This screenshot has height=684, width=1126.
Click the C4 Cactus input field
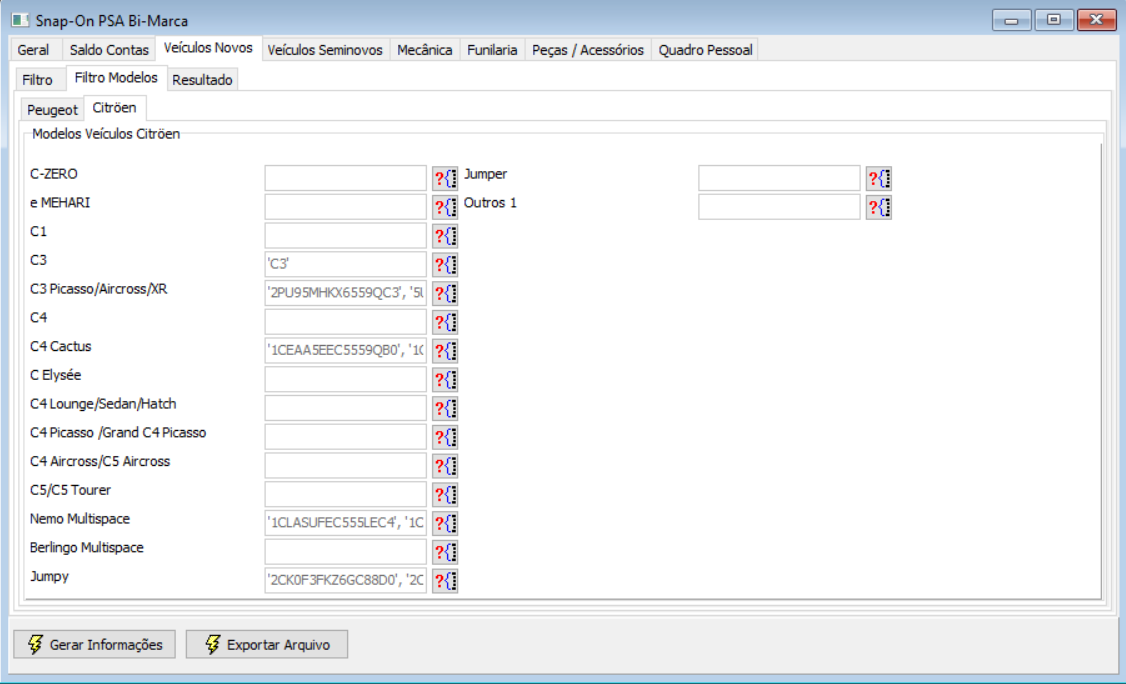point(345,351)
